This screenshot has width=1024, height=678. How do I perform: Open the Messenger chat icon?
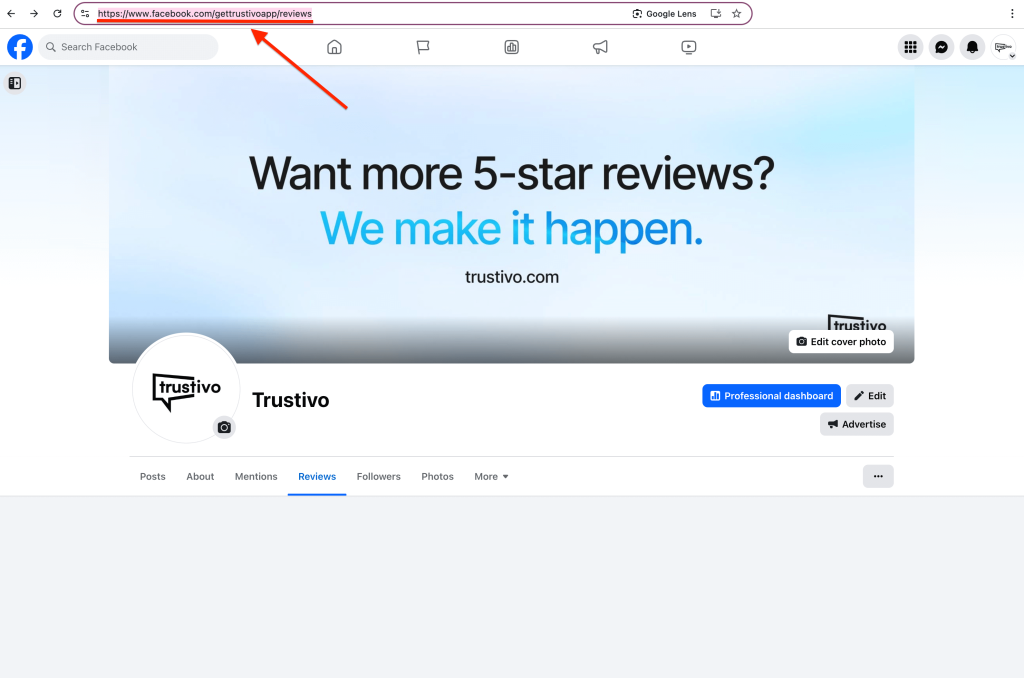coord(941,47)
